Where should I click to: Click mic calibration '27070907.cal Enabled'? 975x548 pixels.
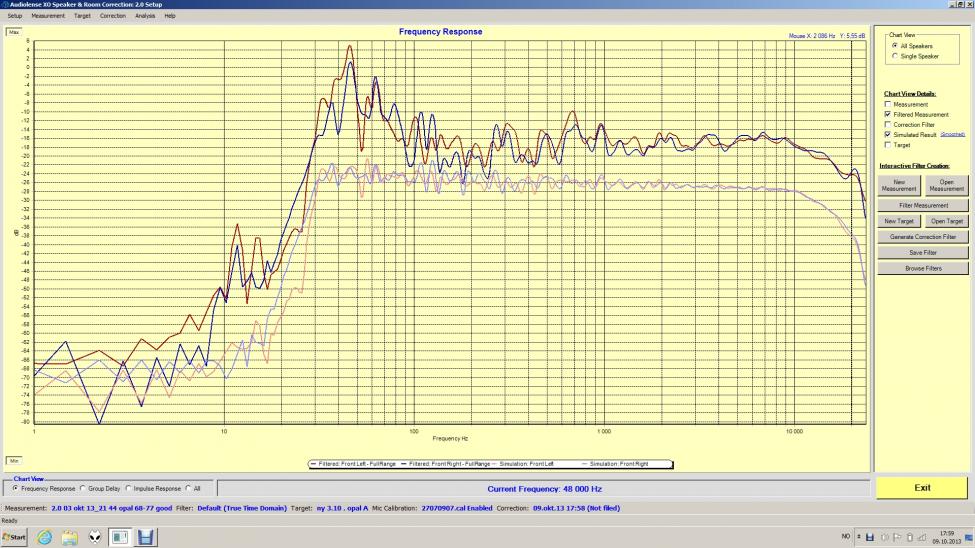tap(457, 508)
